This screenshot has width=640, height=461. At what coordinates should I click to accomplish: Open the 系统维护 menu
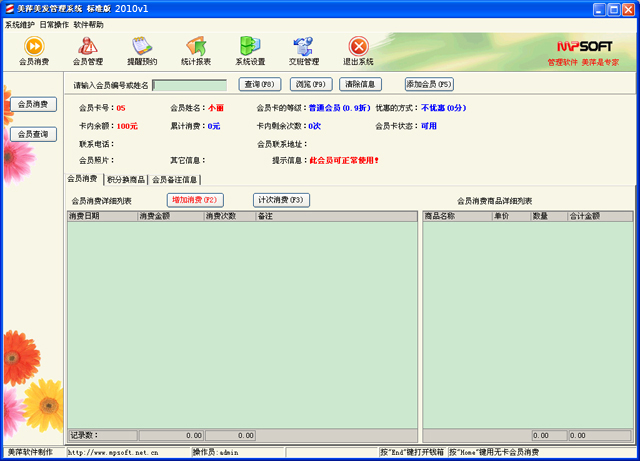point(19,24)
